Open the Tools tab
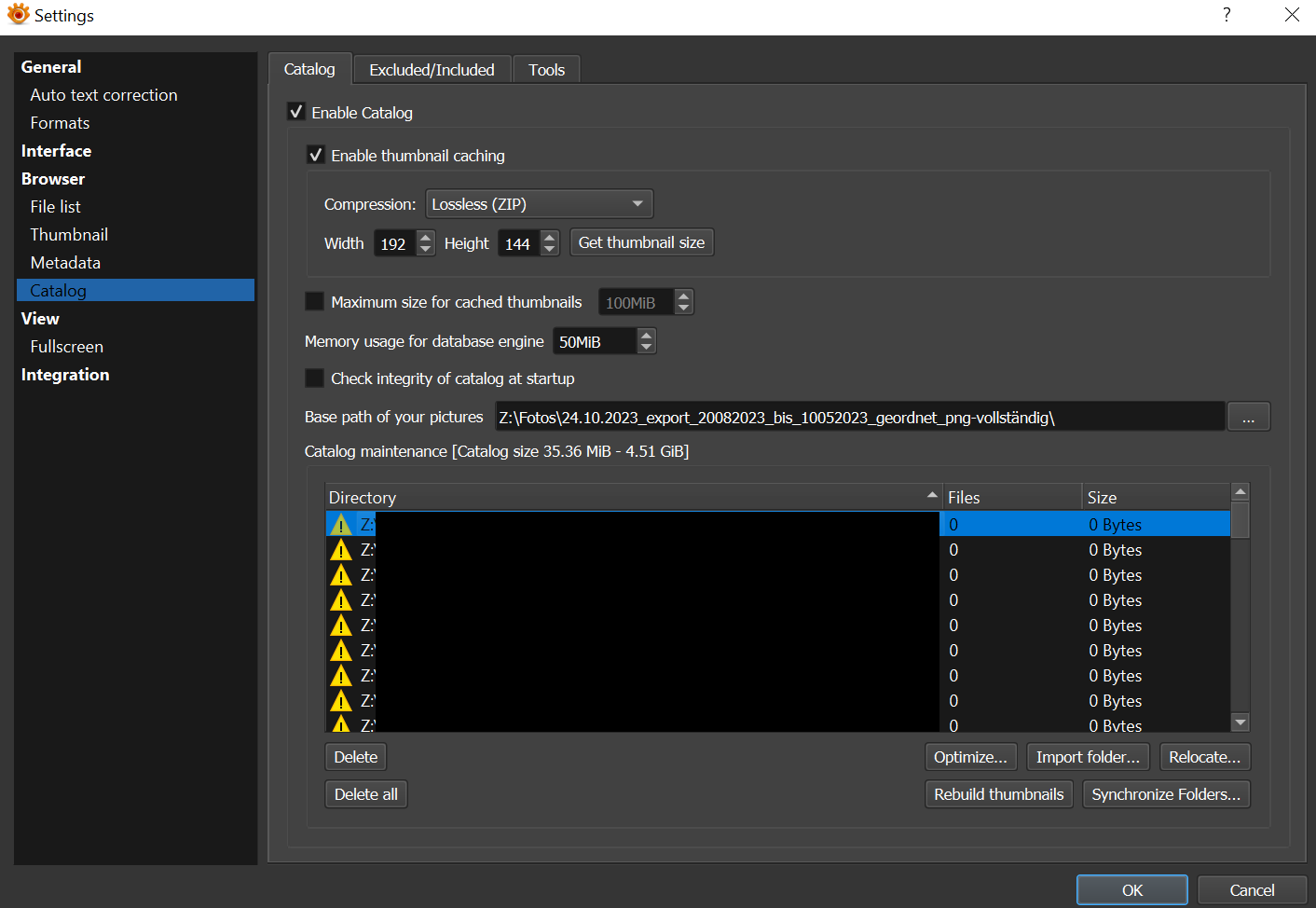Viewport: 1316px width, 908px height. coord(546,70)
